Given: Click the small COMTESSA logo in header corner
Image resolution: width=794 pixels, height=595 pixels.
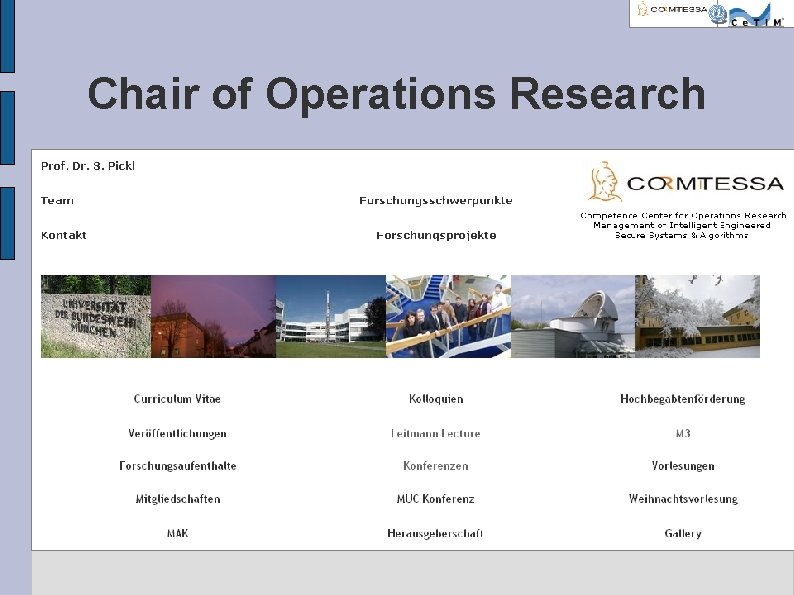Looking at the screenshot, I should (x=671, y=9).
